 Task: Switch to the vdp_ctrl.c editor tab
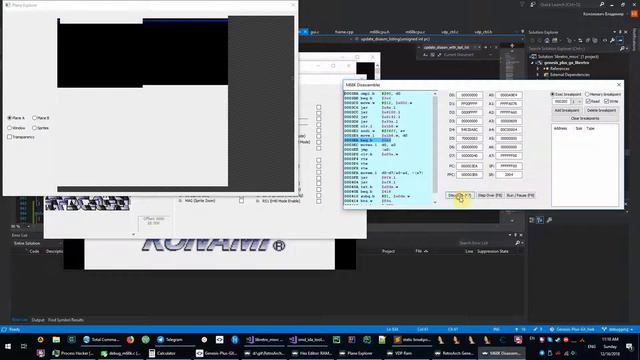tap(450, 32)
